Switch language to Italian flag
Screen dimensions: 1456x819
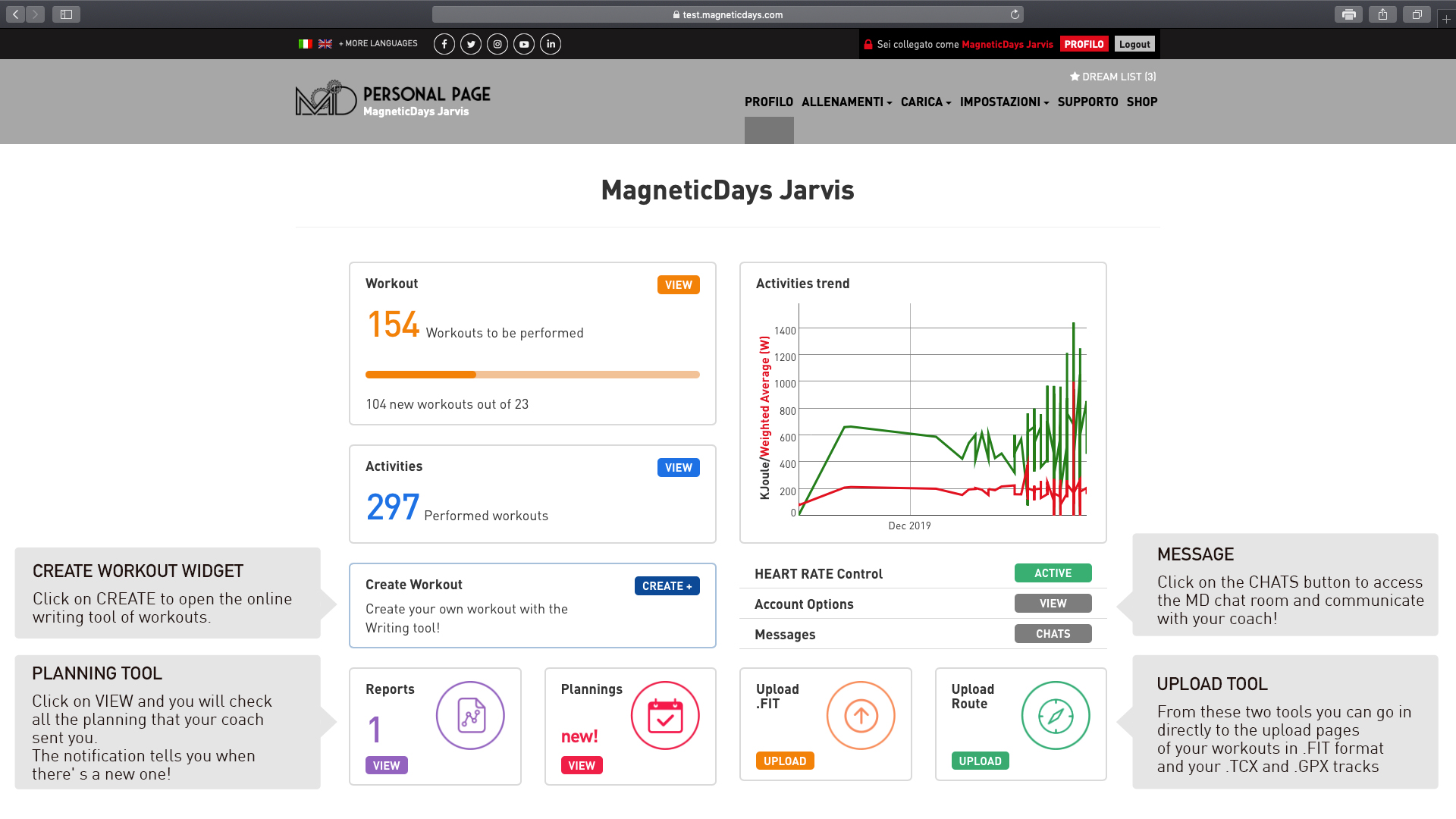coord(306,44)
